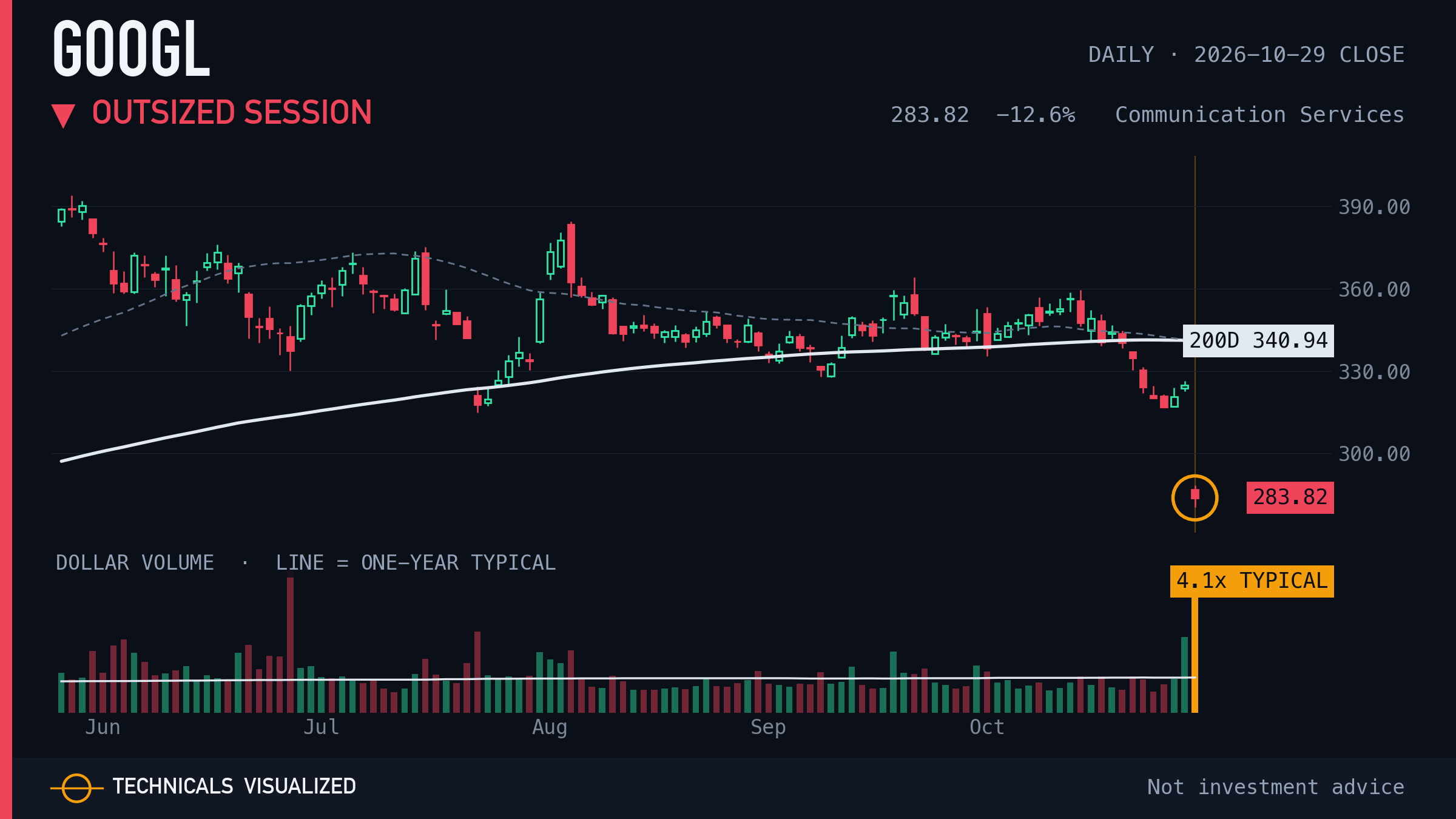Image resolution: width=1456 pixels, height=819 pixels.
Task: Click the Communication Services sector label
Action: pyautogui.click(x=1259, y=115)
